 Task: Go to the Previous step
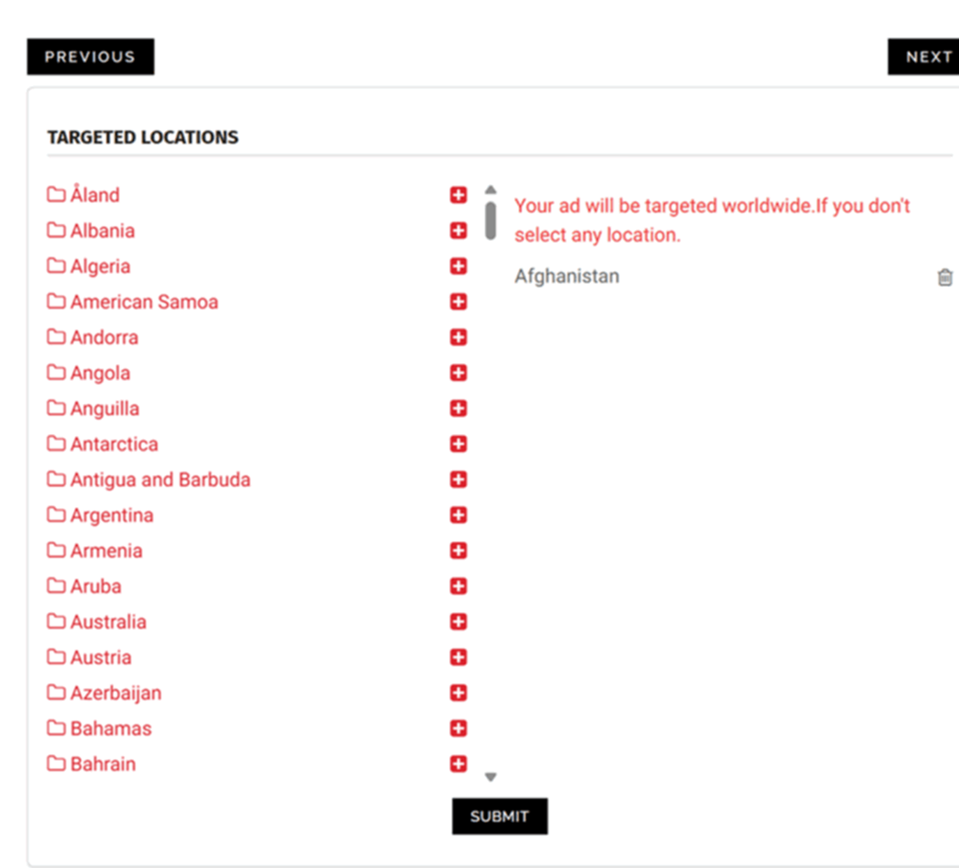coord(90,57)
